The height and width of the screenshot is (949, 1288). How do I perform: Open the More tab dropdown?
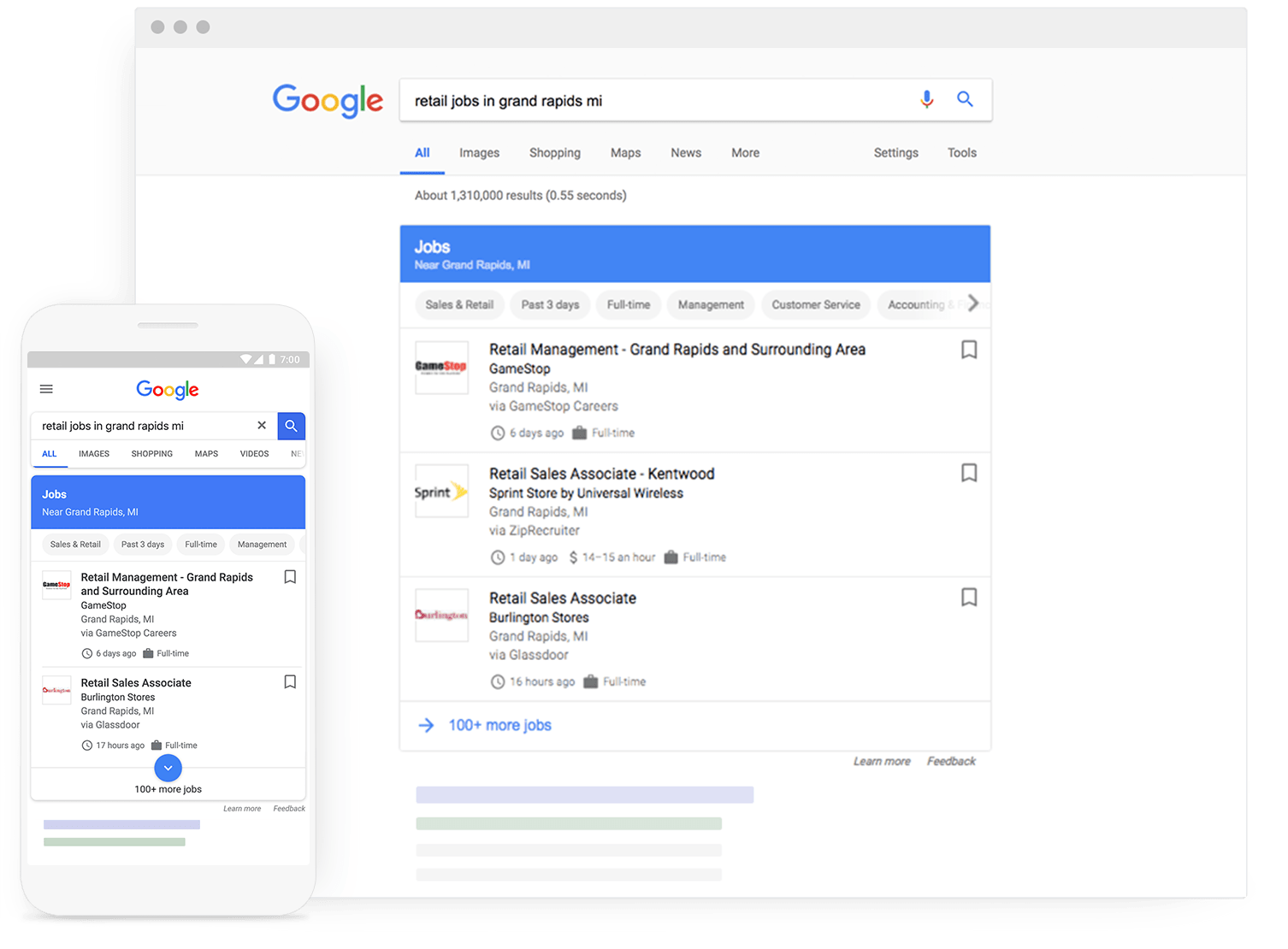(x=744, y=152)
